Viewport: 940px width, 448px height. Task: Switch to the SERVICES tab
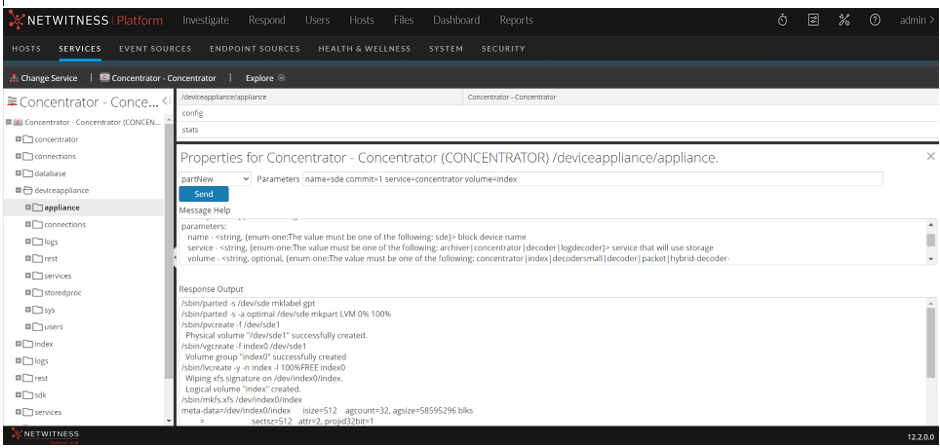click(80, 49)
